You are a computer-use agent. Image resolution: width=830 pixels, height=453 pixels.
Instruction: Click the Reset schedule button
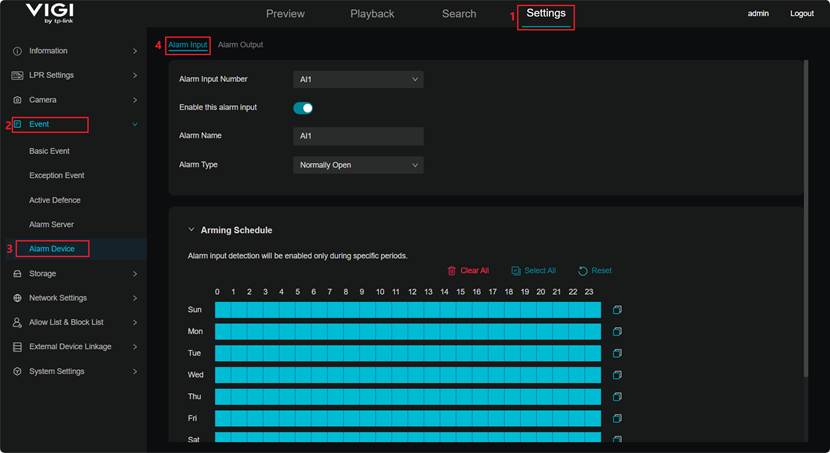pos(595,271)
